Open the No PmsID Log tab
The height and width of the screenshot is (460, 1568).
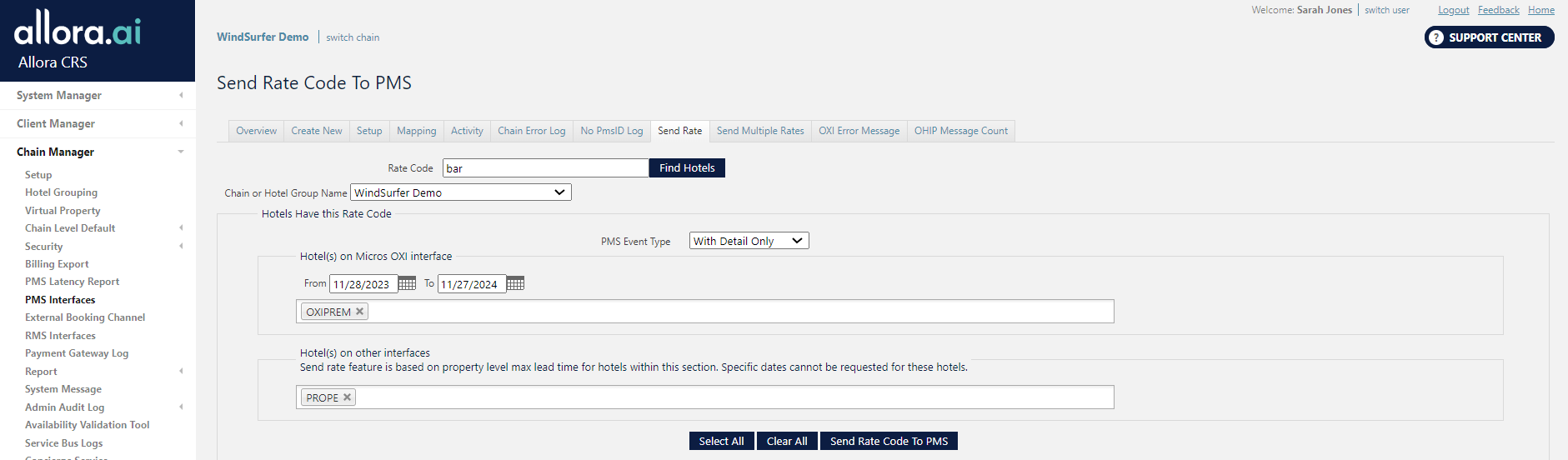click(612, 131)
